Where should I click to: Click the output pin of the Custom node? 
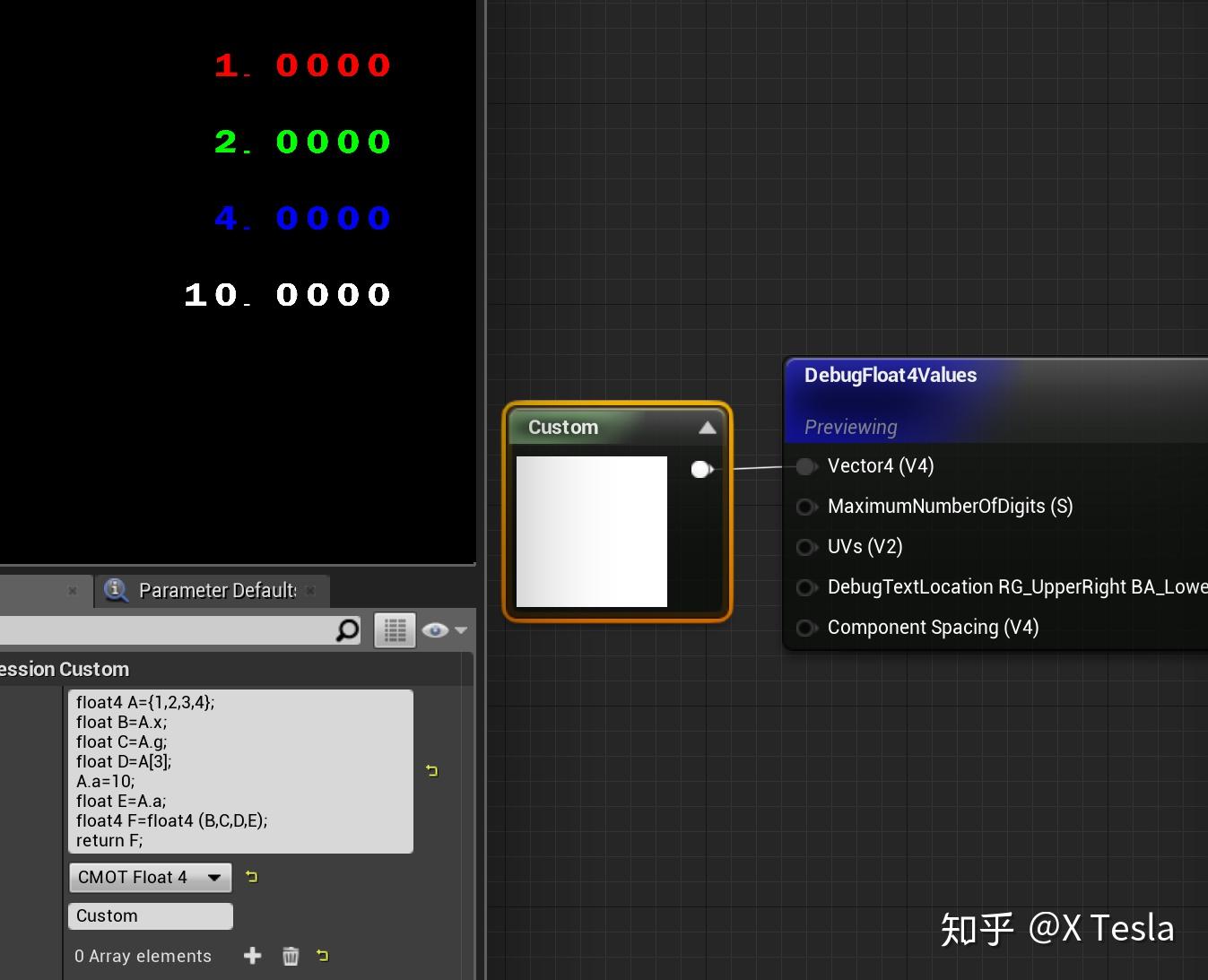tap(701, 469)
